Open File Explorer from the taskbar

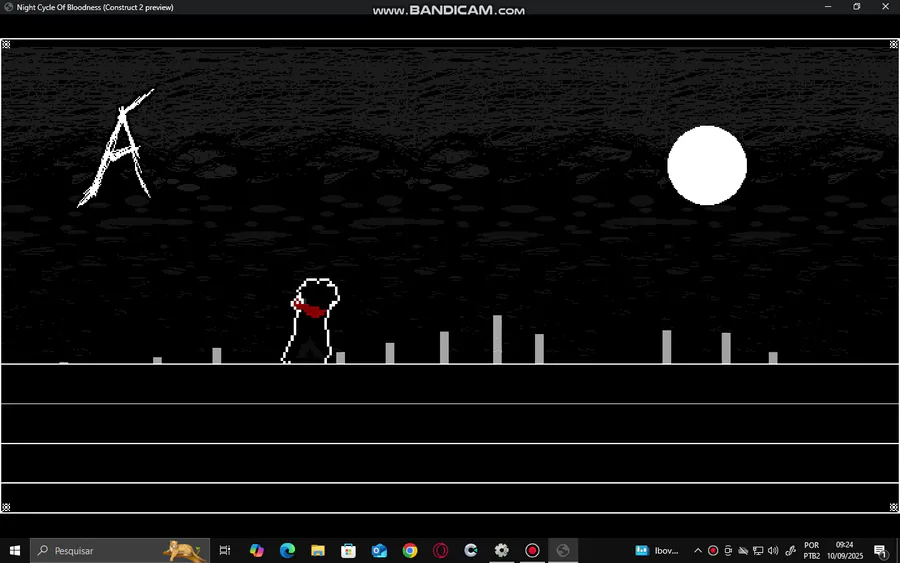(x=317, y=550)
